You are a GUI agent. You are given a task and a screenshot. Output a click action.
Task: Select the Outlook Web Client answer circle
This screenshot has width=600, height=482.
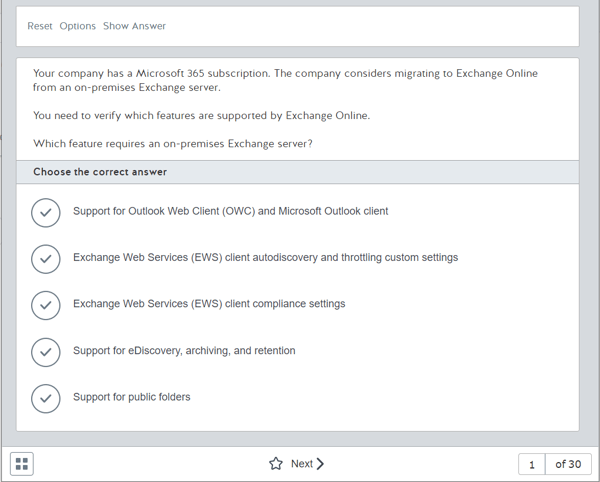click(46, 213)
